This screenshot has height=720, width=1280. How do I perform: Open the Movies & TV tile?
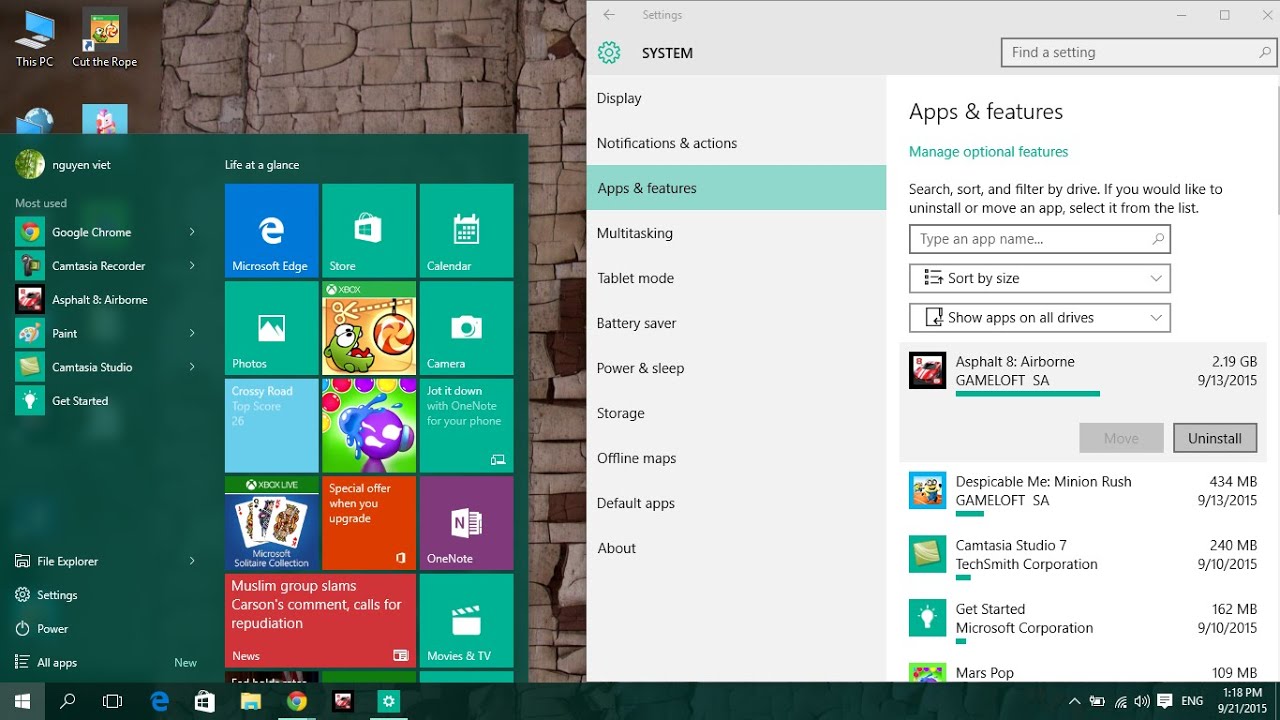466,620
